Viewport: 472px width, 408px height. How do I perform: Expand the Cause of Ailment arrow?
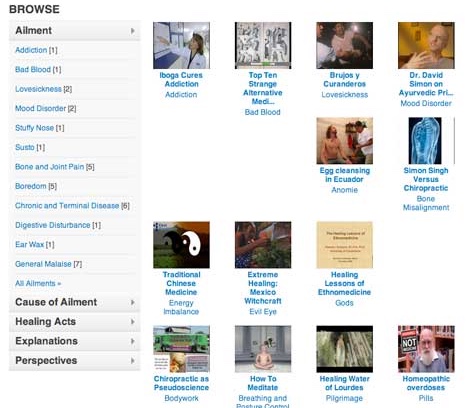click(x=133, y=302)
